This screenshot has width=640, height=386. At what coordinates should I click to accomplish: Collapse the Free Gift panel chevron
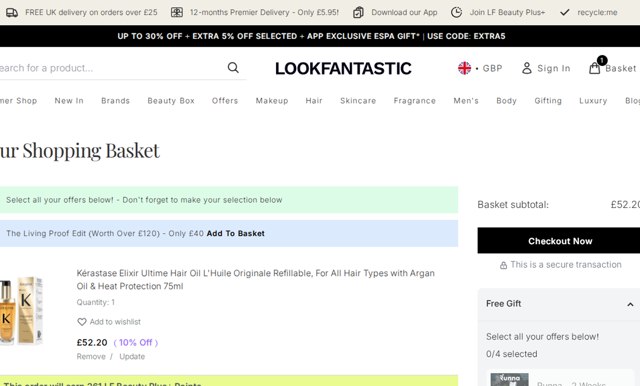click(630, 304)
